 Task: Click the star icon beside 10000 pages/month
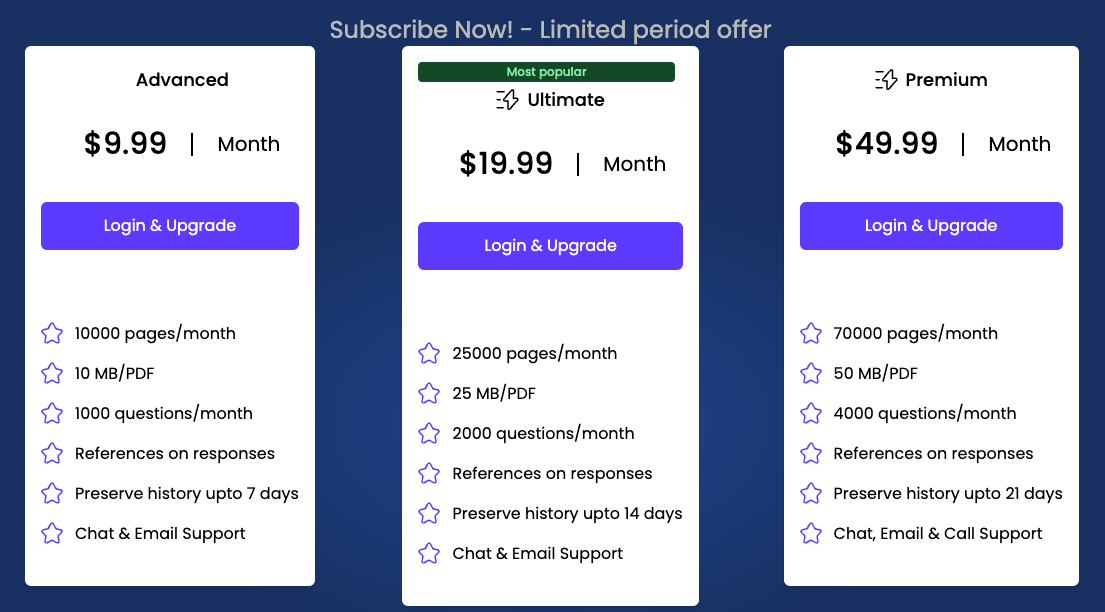(x=51, y=333)
